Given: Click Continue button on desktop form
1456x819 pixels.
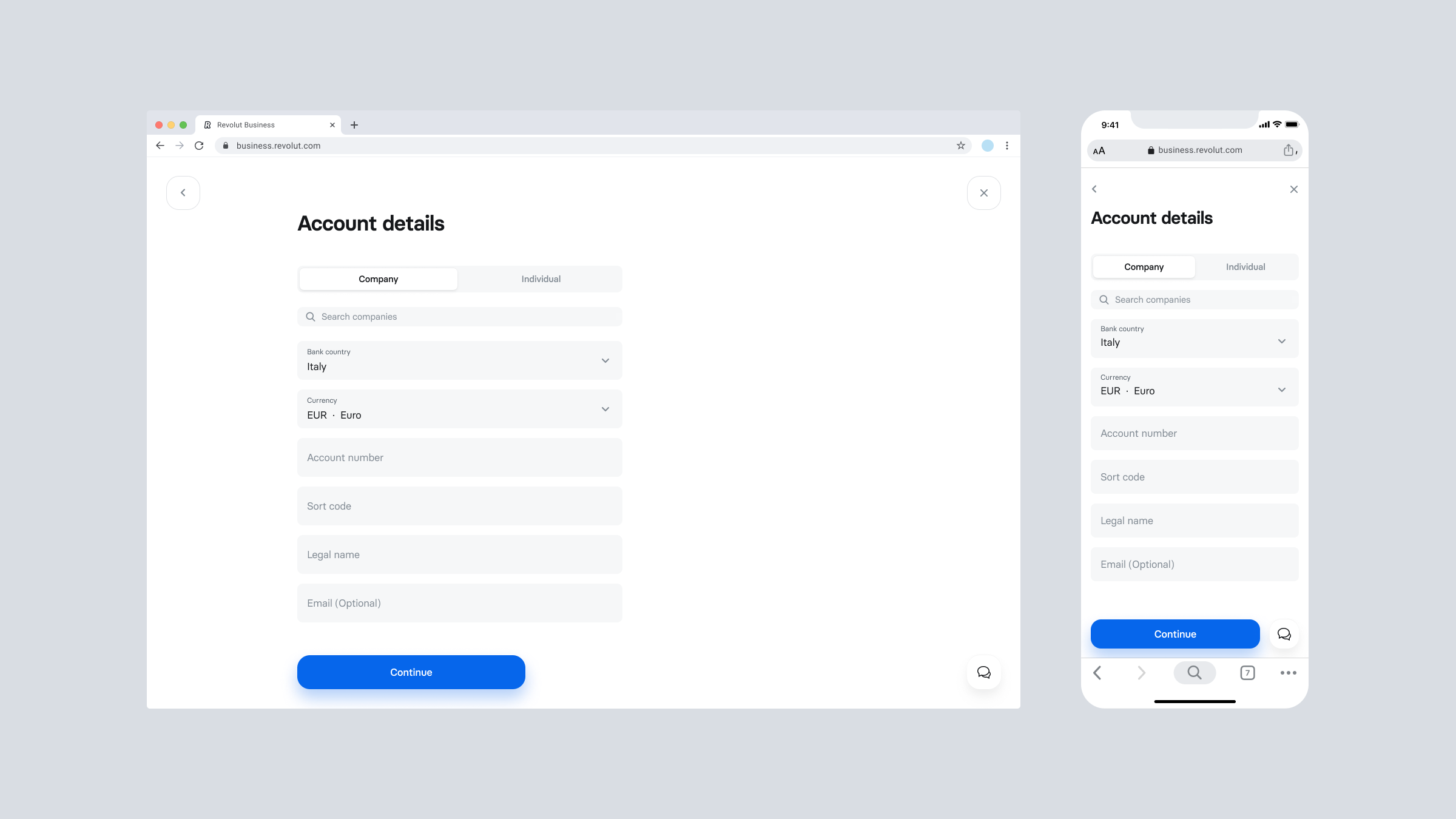Looking at the screenshot, I should [x=411, y=672].
